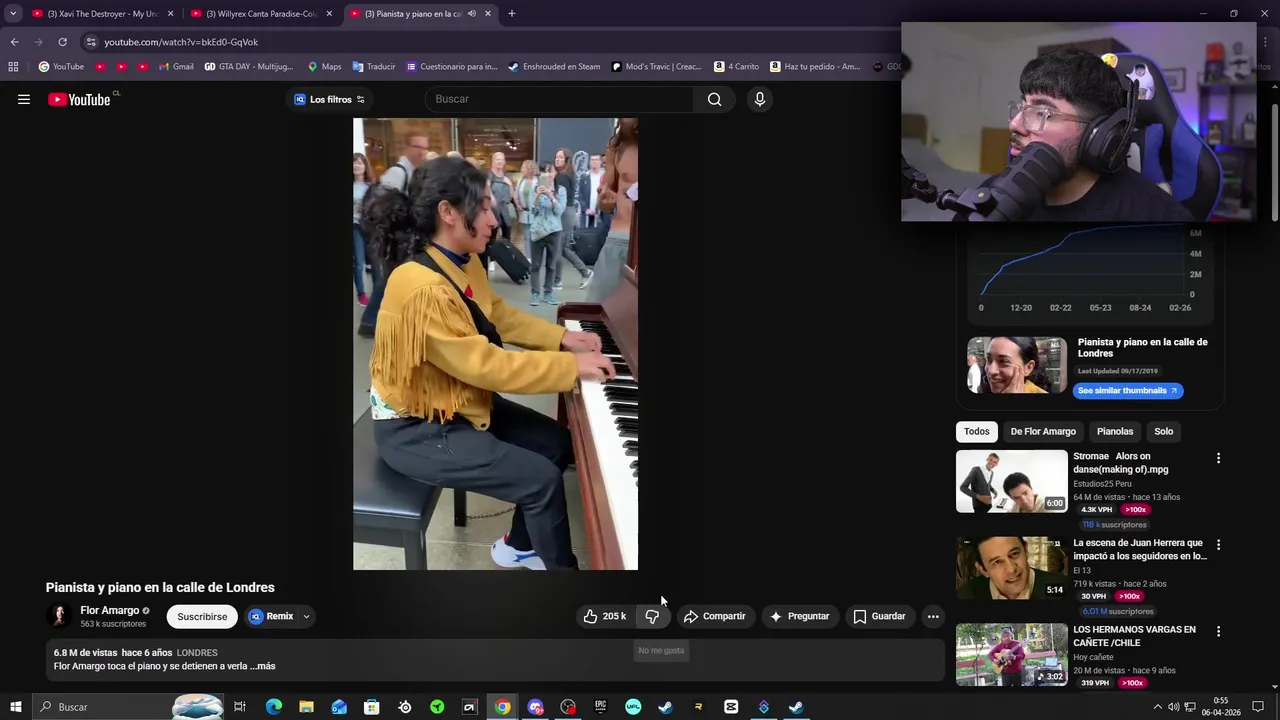Like the video with thumbs up
The width and height of the screenshot is (1280, 720).
click(x=605, y=616)
